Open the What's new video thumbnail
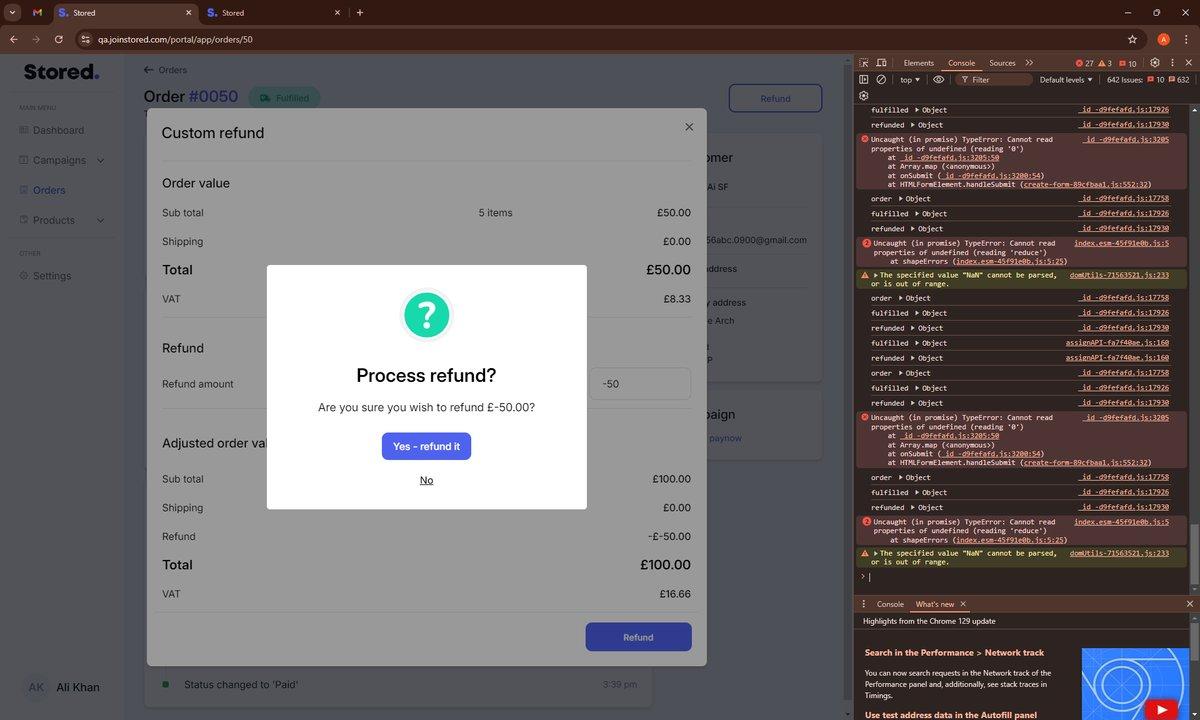The image size is (1200, 720). [x=1137, y=684]
